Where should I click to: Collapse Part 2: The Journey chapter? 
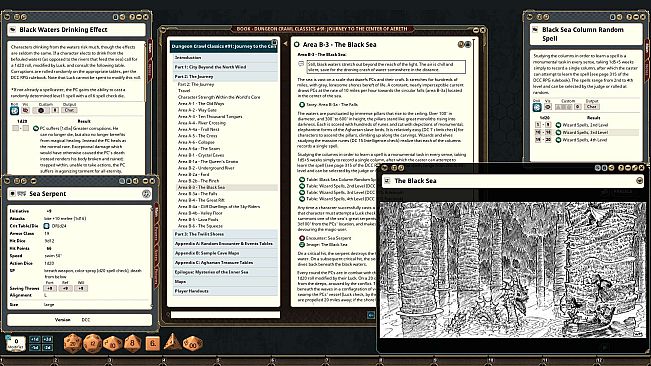(x=225, y=77)
